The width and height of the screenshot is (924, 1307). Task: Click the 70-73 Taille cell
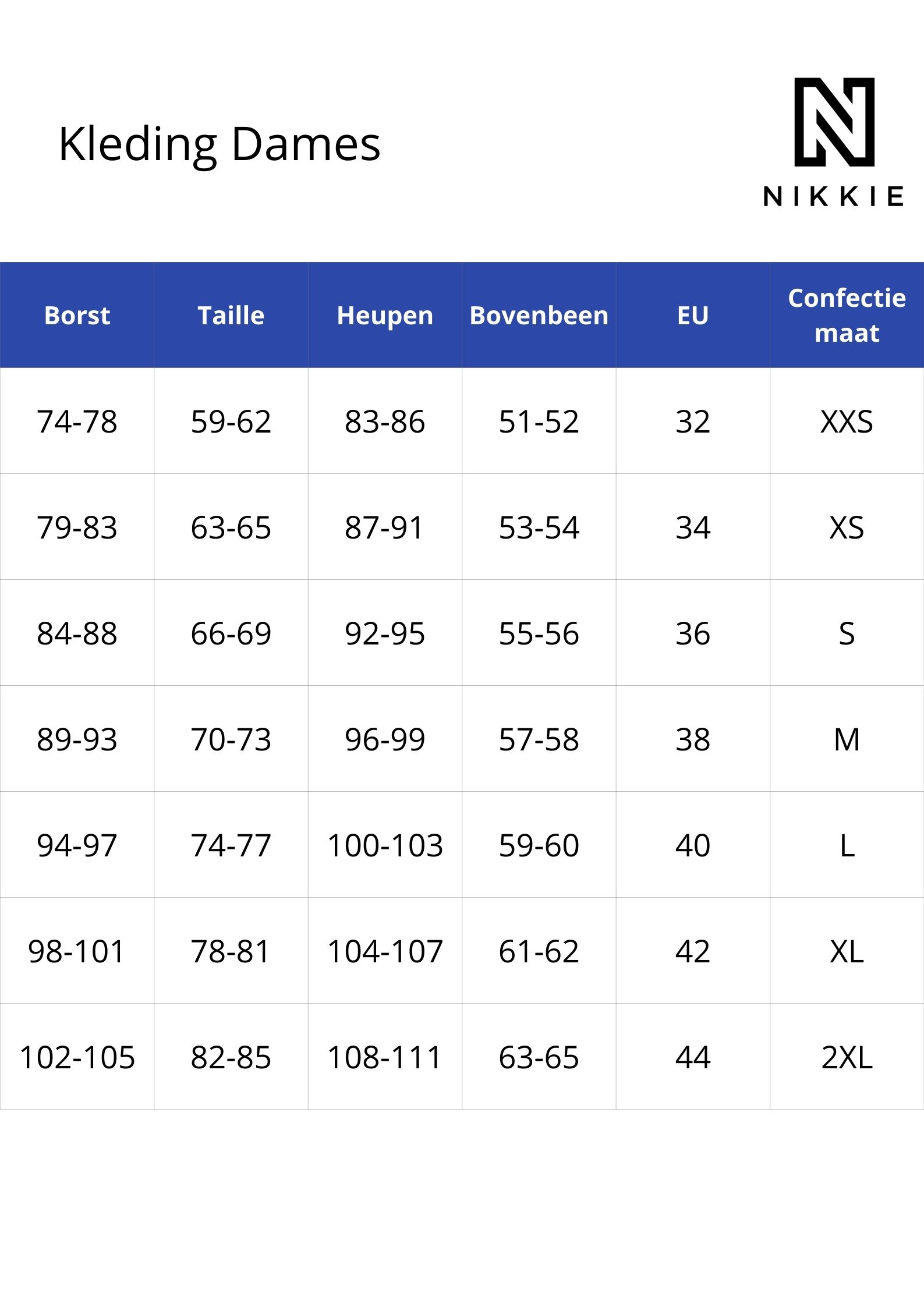click(x=231, y=739)
